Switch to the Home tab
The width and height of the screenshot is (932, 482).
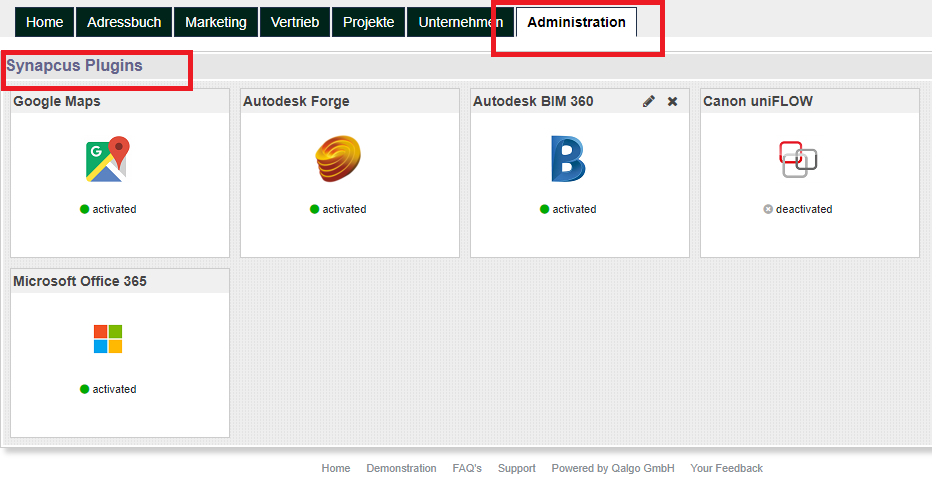[44, 22]
